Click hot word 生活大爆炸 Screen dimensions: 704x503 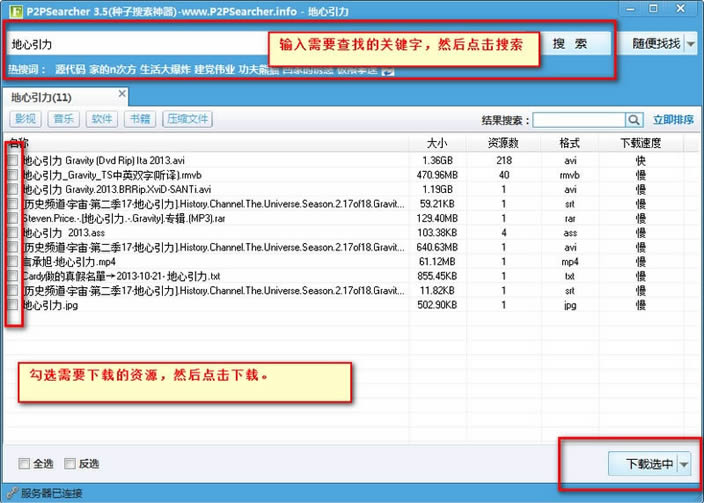point(165,70)
